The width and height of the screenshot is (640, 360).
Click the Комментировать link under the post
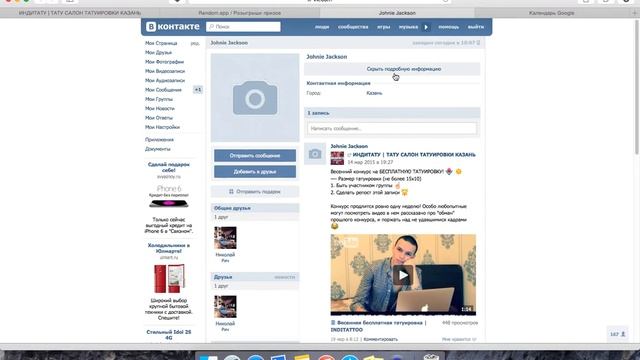[x=380, y=339]
